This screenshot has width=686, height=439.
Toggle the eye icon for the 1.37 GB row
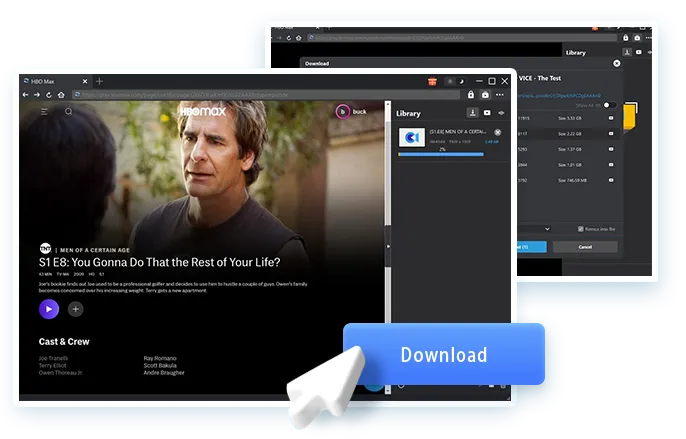[611, 149]
